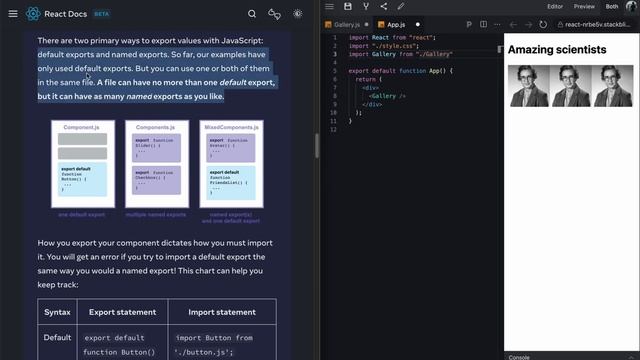Image resolution: width=640 pixels, height=360 pixels.
Task: Click the React logo icon
Action: 33,14
